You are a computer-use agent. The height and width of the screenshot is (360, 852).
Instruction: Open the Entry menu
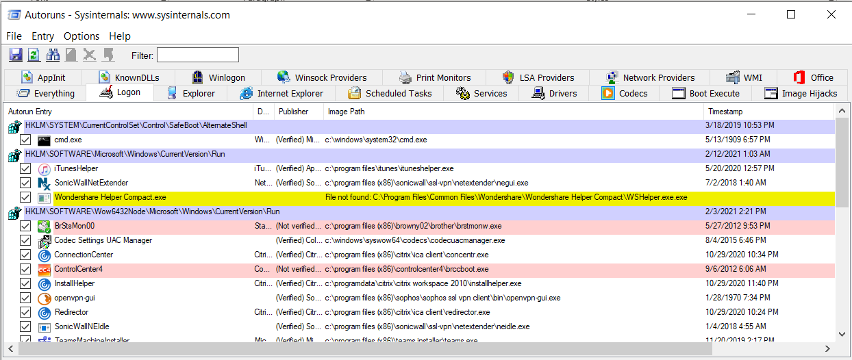[43, 36]
